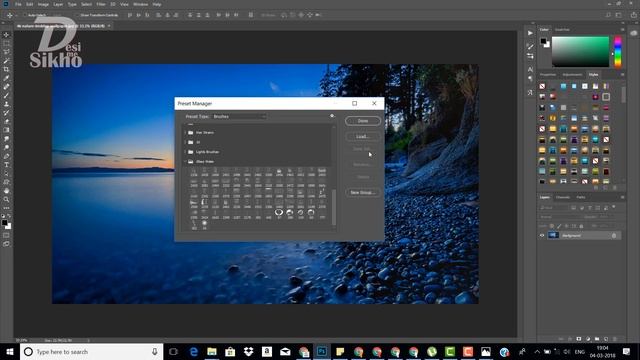Switch to the Adjustments tab
This screenshot has height=360, width=640.
click(x=572, y=75)
